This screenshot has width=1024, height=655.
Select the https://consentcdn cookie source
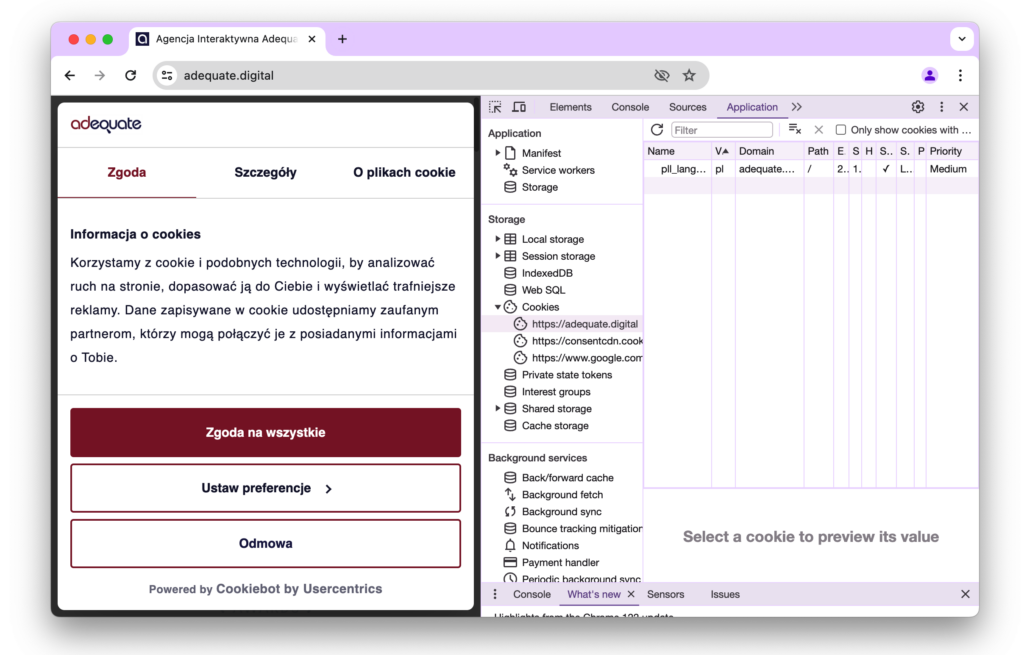(586, 341)
